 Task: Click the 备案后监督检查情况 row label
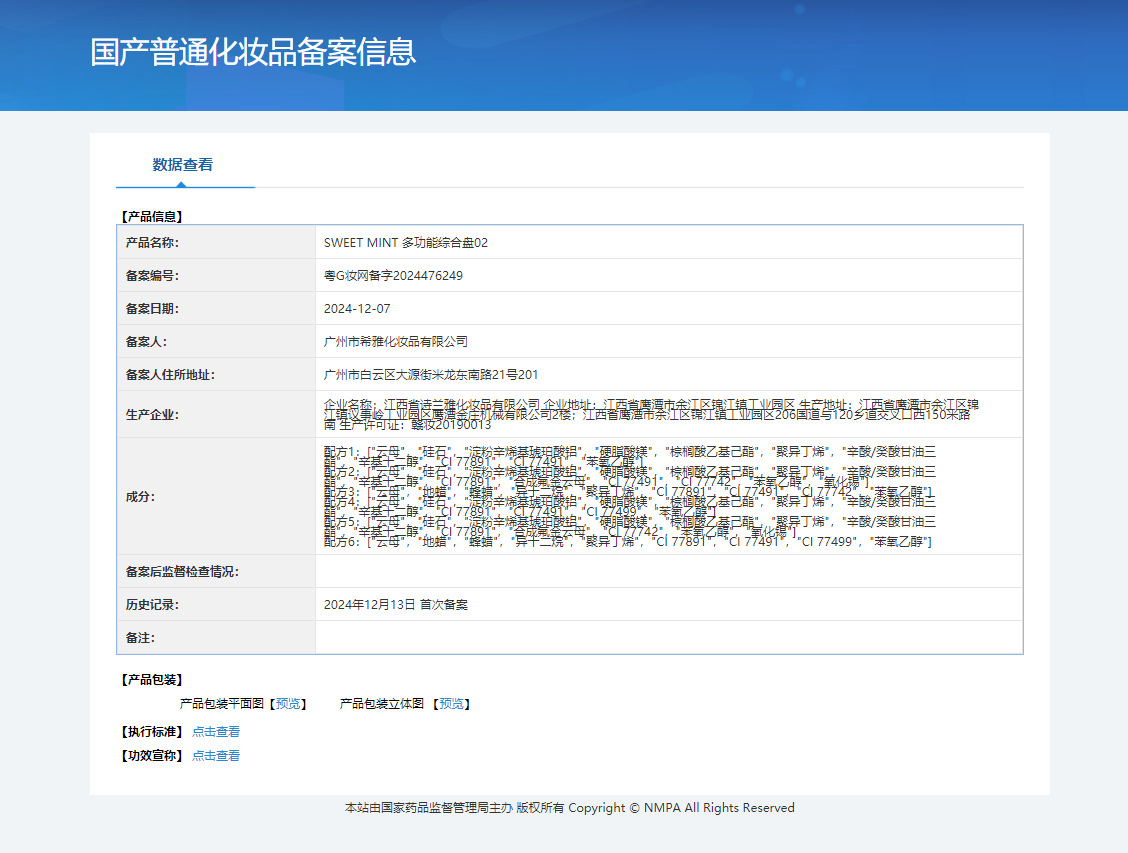[182, 572]
